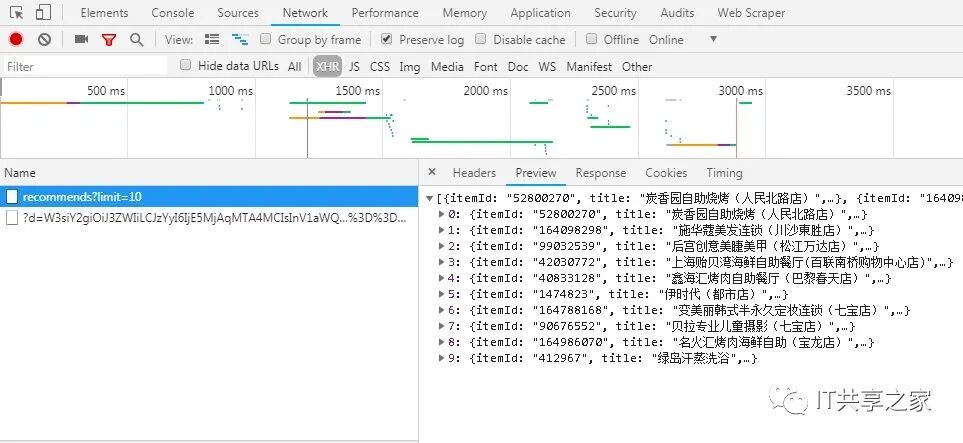This screenshot has width=963, height=443.
Task: Open the Security tab
Action: click(615, 12)
